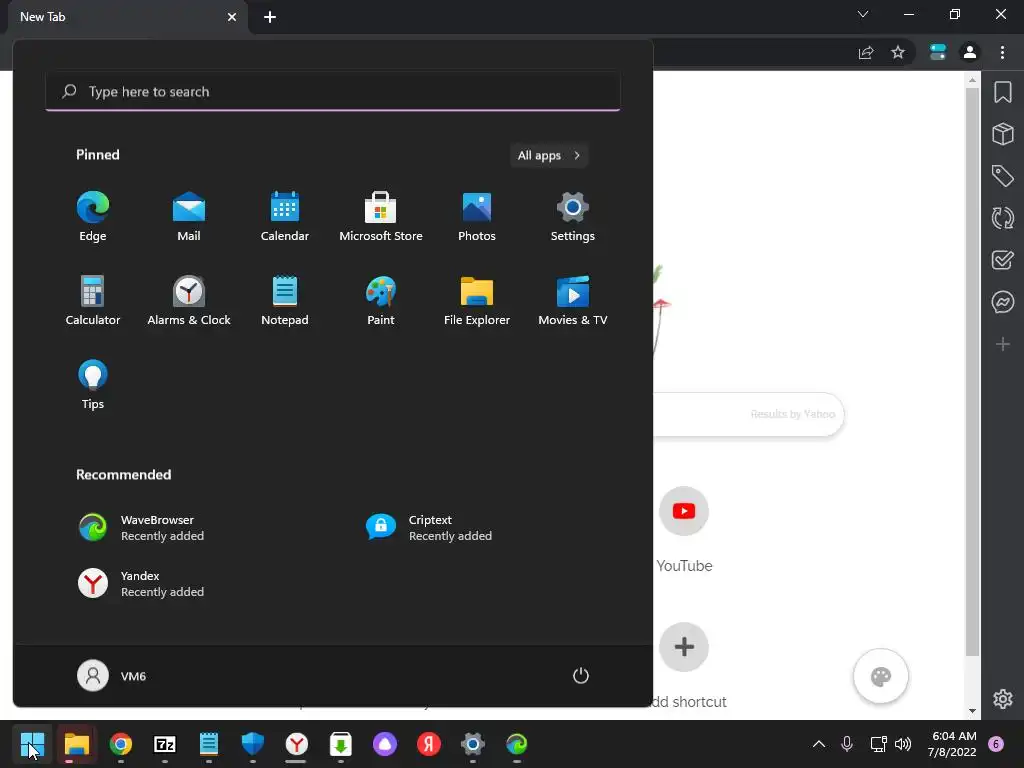Open the Messenger sidebar icon

[1002, 302]
